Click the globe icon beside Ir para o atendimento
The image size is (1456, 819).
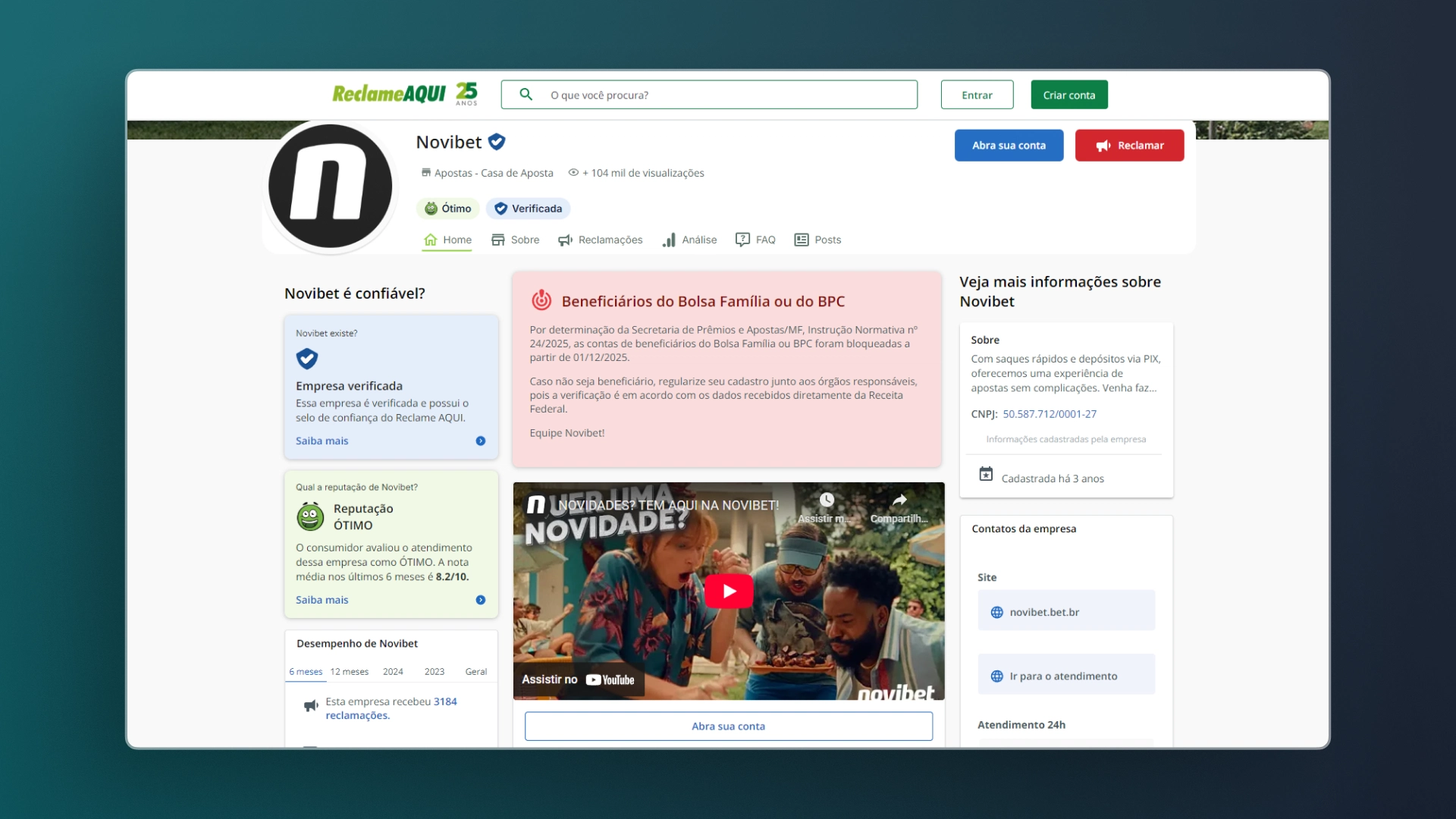(x=997, y=676)
